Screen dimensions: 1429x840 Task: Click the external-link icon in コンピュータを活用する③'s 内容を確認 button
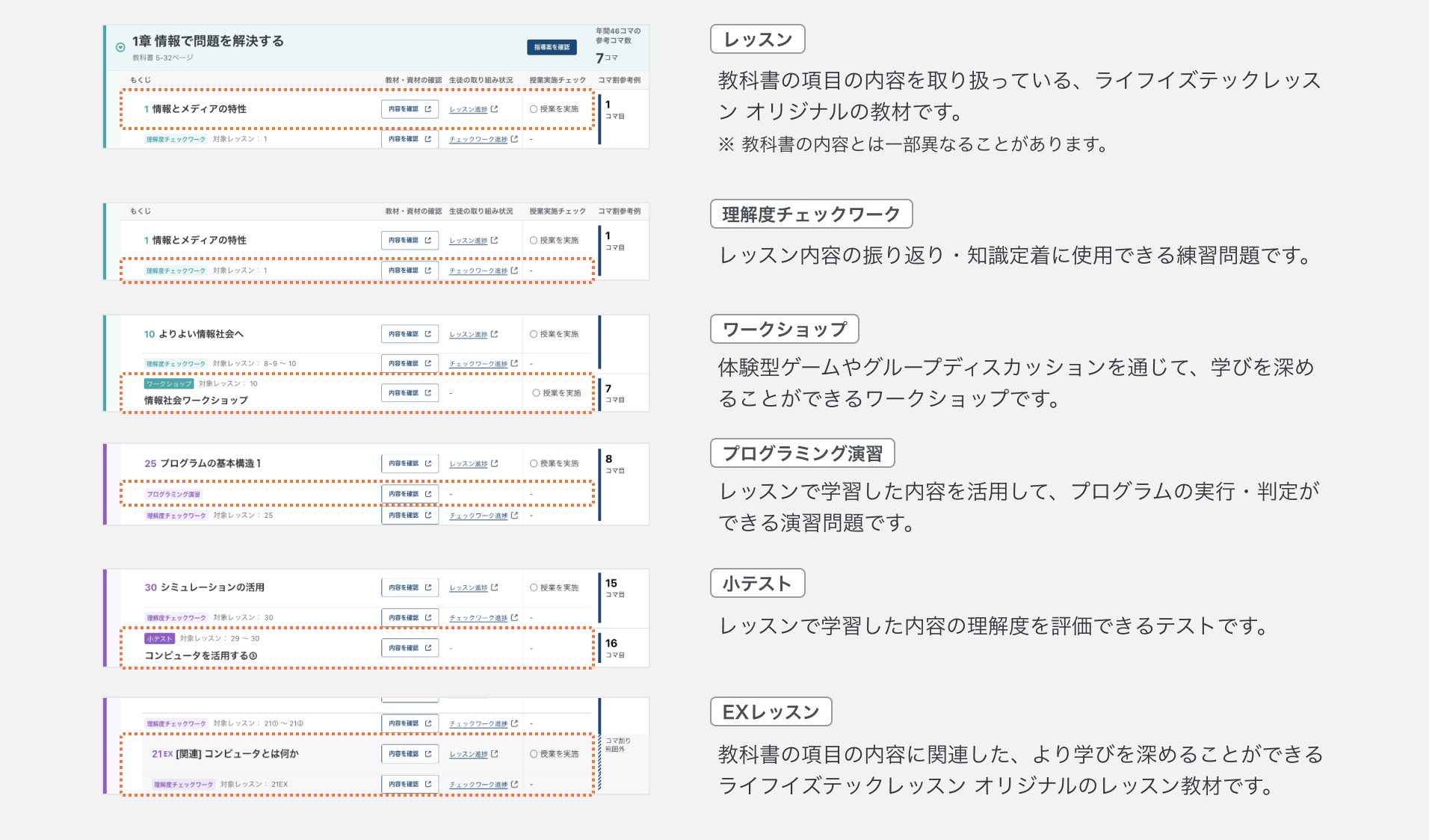pyautogui.click(x=428, y=648)
